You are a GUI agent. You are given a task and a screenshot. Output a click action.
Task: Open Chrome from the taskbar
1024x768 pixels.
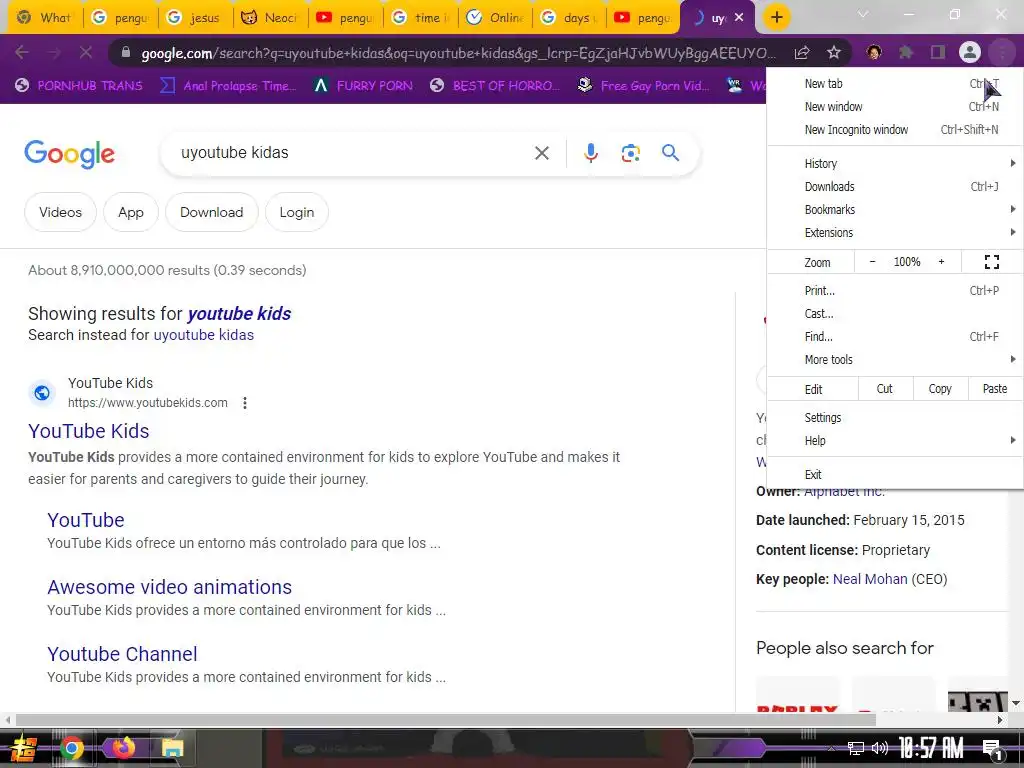72,748
